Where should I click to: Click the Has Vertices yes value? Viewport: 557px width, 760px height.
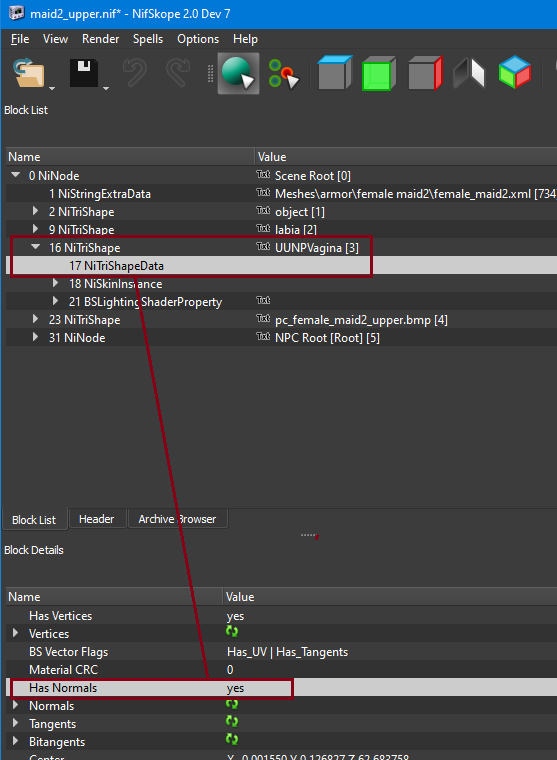point(235,616)
